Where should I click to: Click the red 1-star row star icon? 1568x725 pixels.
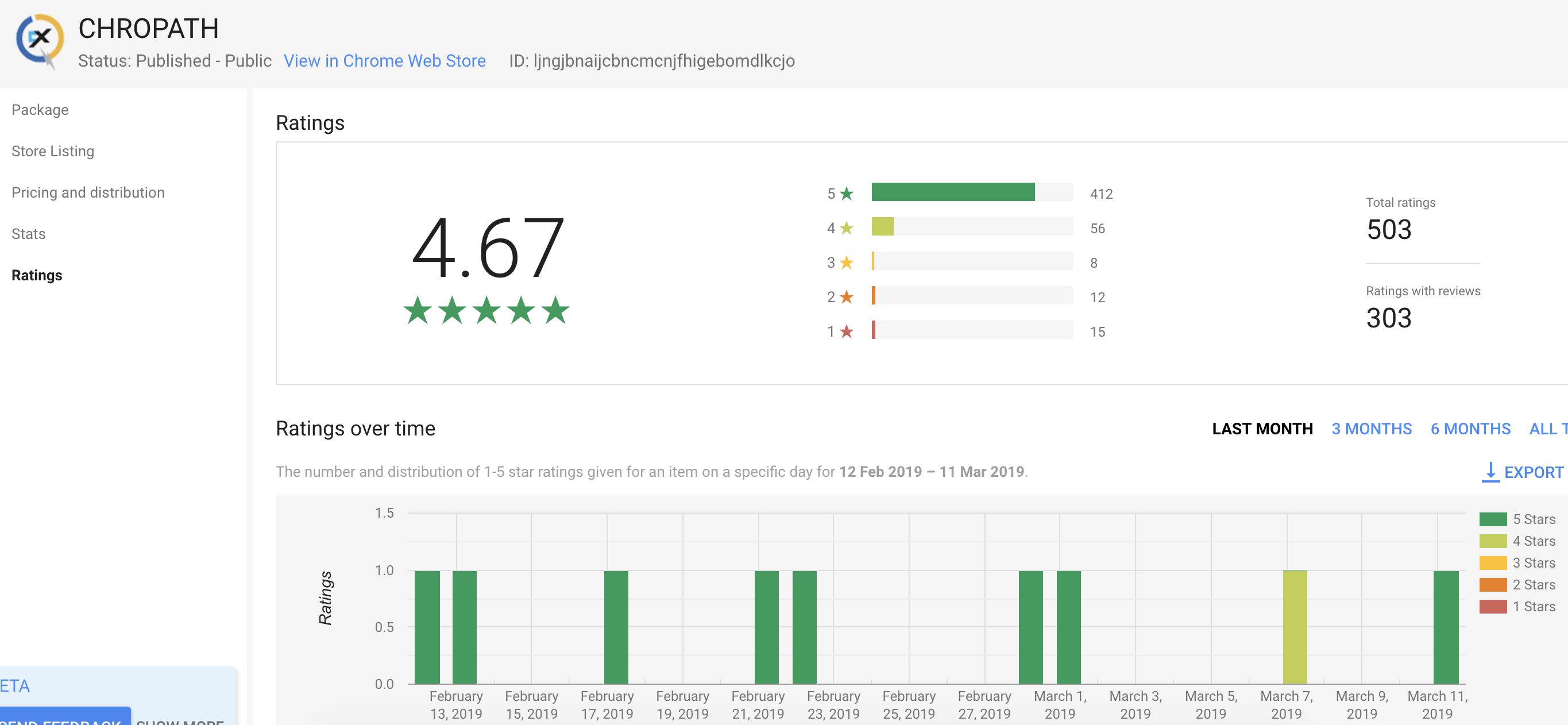pyautogui.click(x=846, y=331)
